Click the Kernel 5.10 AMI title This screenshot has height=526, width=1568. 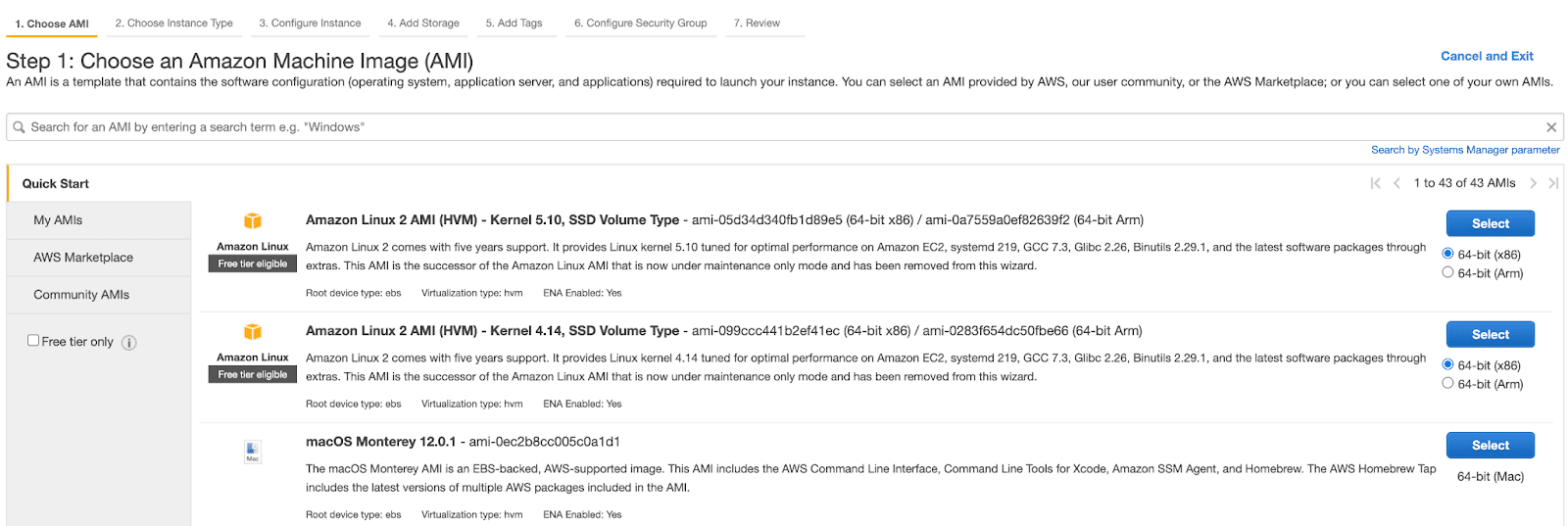click(x=492, y=220)
